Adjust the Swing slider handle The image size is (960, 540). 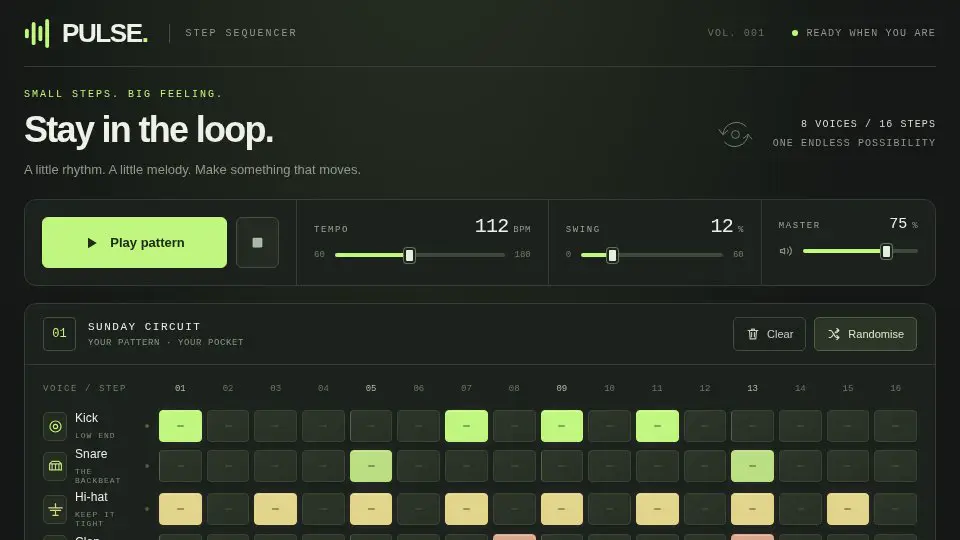pos(612,255)
